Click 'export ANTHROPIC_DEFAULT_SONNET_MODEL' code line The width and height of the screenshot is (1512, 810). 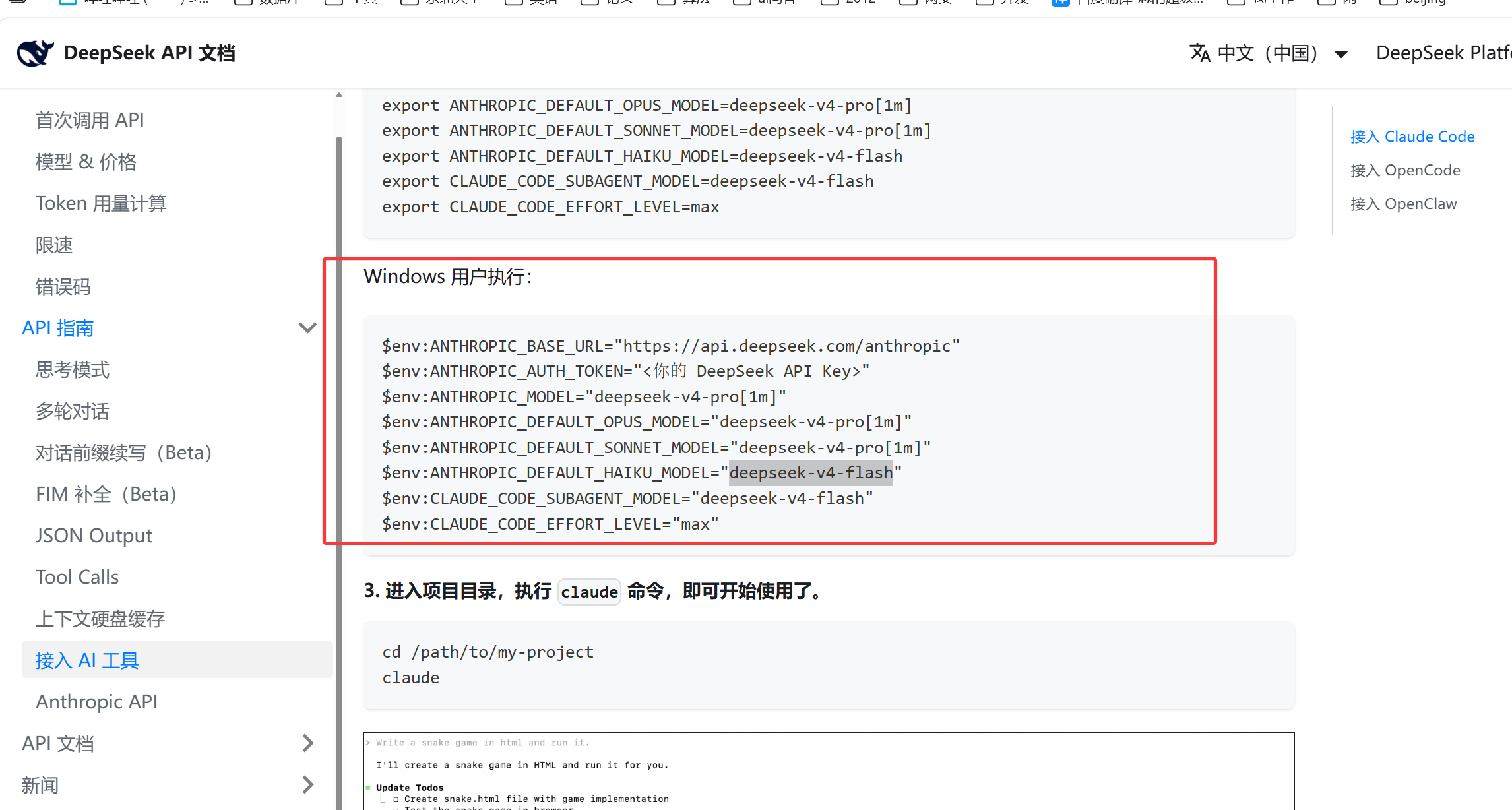[656, 131]
